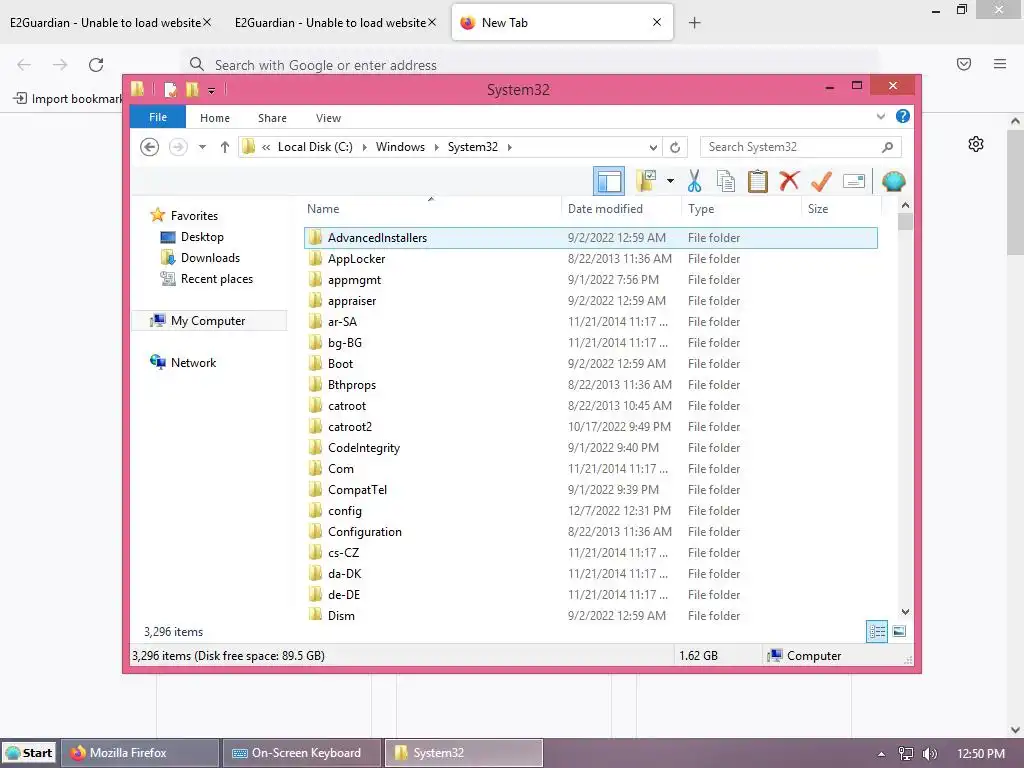This screenshot has height=768, width=1024.
Task: Open the View ribbon tab
Action: (328, 118)
